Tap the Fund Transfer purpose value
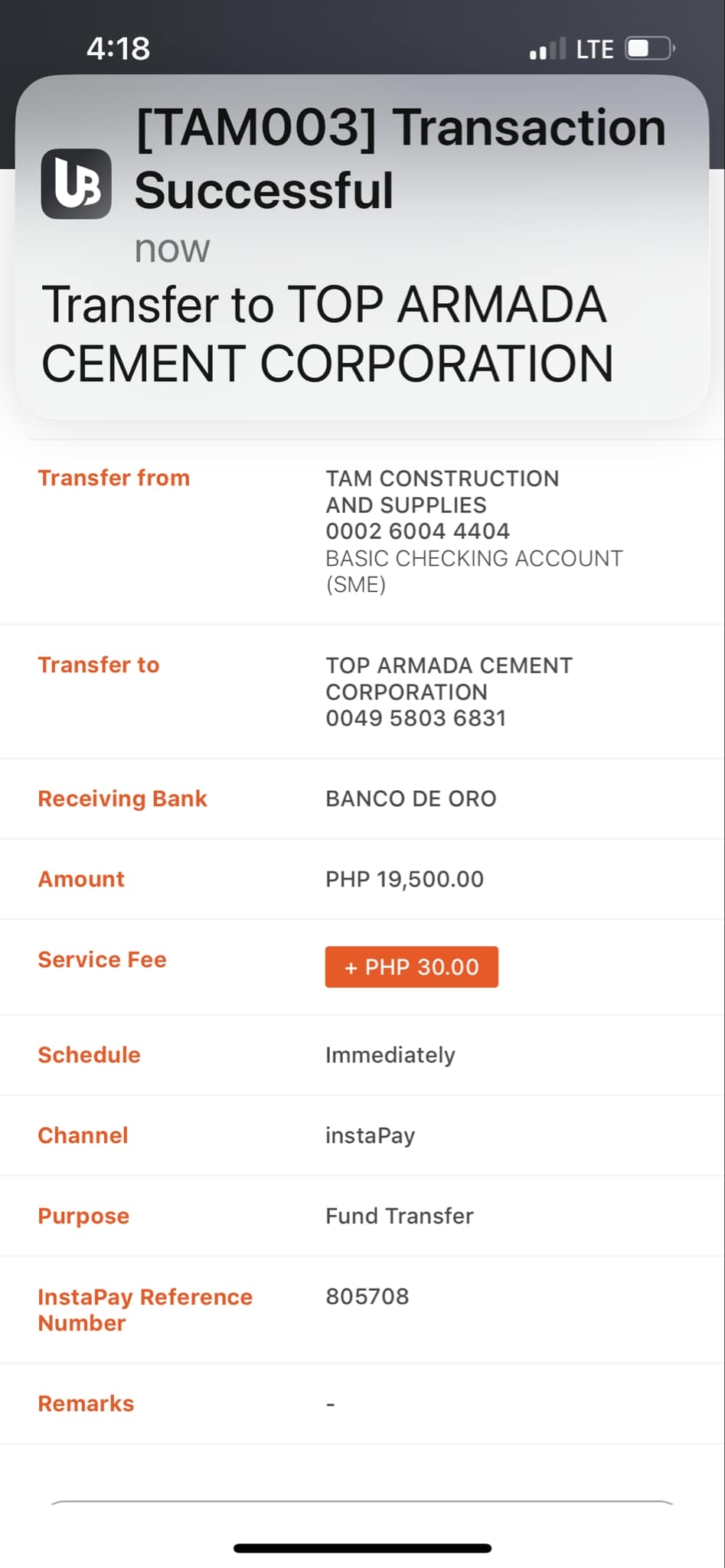This screenshot has height=1568, width=725. click(399, 1216)
